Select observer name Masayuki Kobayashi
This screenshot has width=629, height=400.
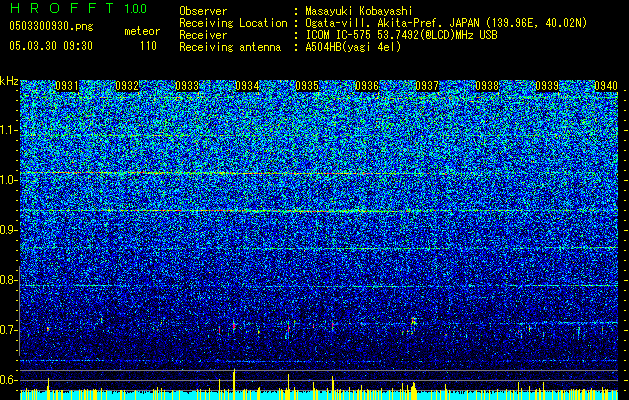click(x=359, y=11)
